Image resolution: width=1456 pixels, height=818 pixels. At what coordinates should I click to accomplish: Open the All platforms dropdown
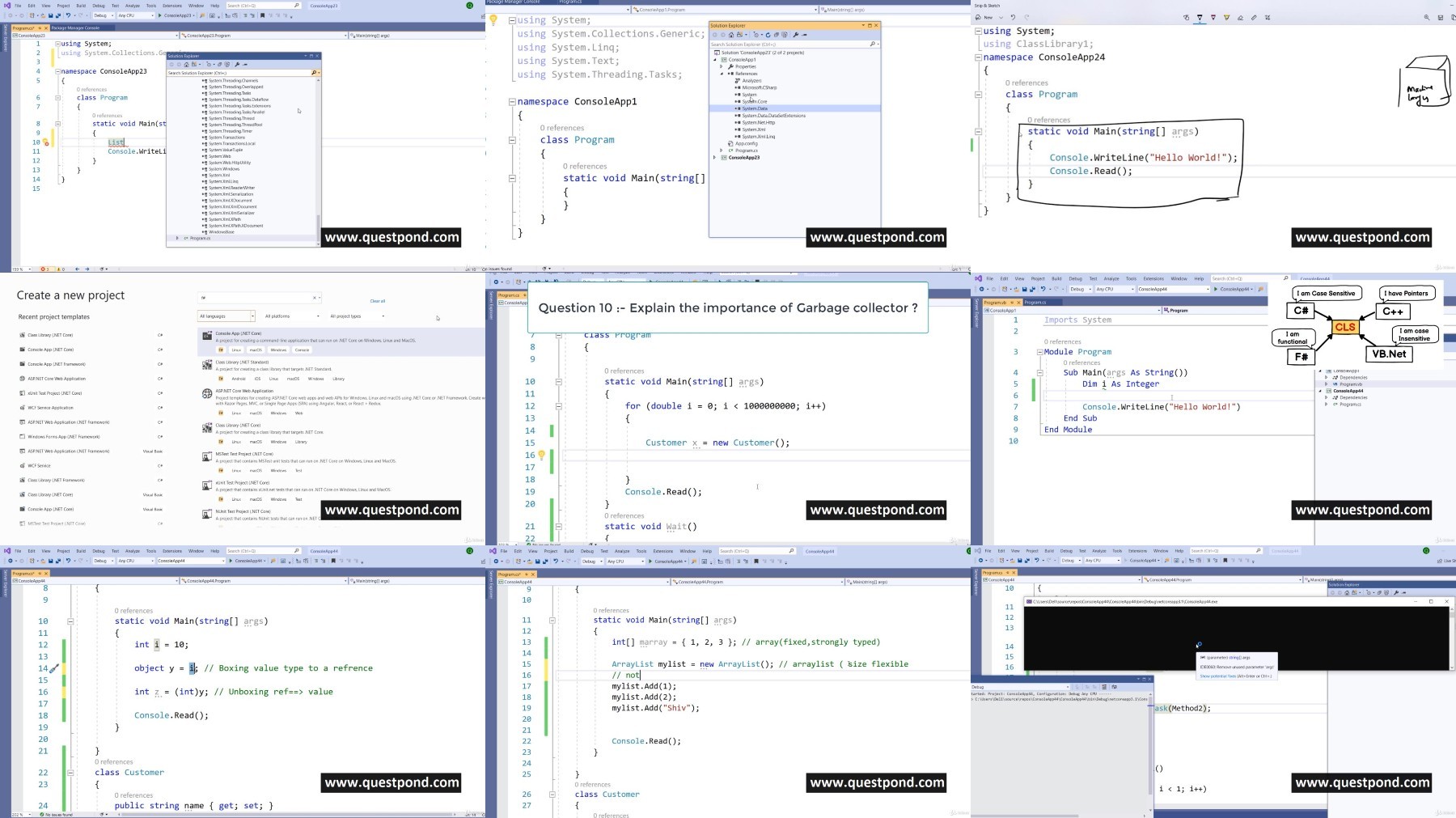pos(292,316)
